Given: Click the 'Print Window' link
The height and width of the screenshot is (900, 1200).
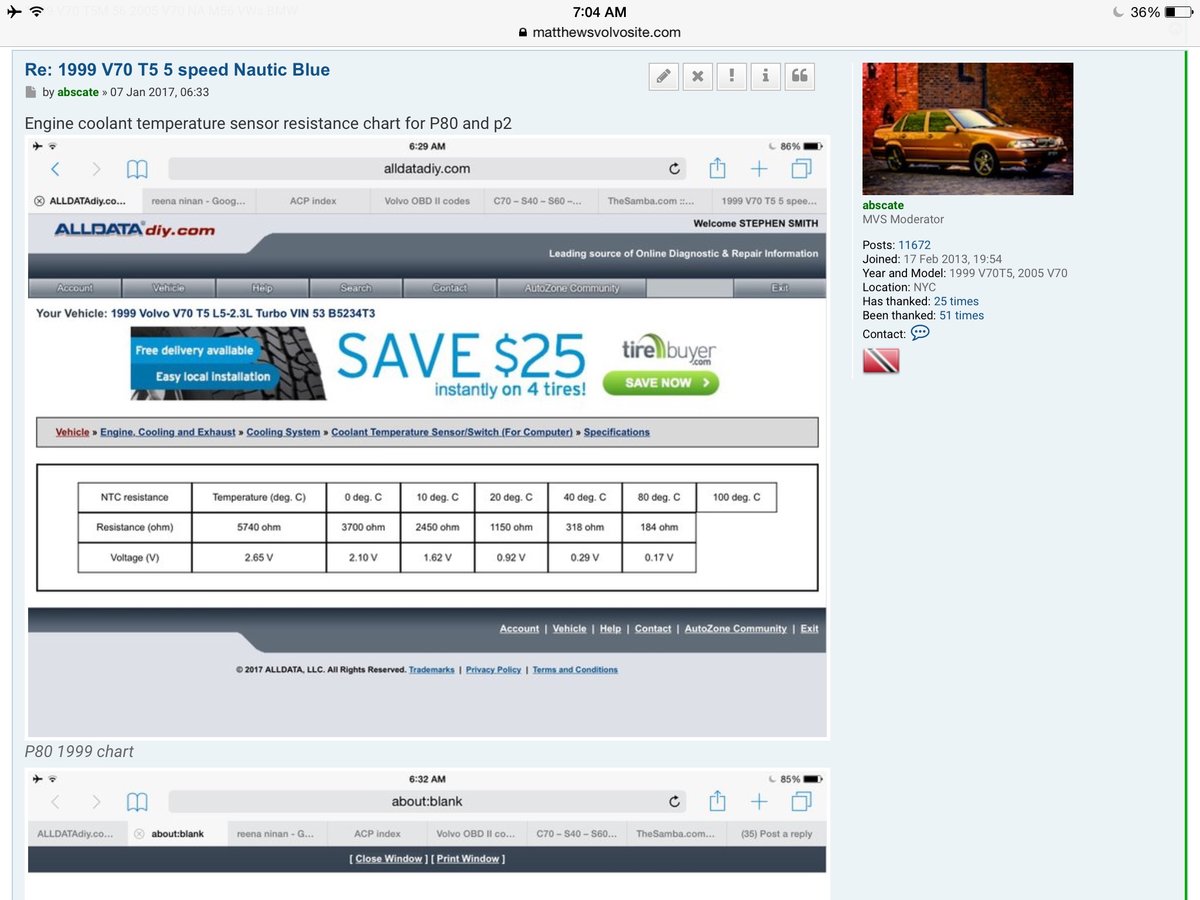Looking at the screenshot, I should click(x=468, y=859).
